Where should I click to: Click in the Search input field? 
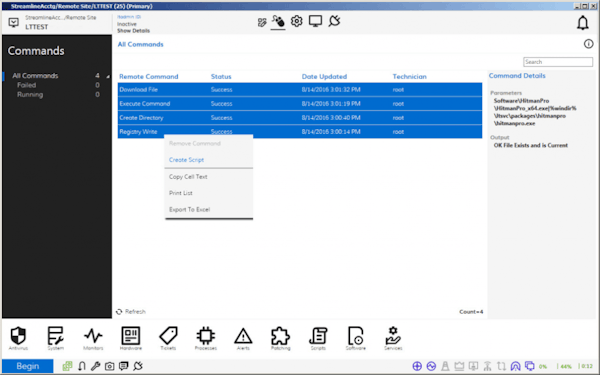pos(558,62)
